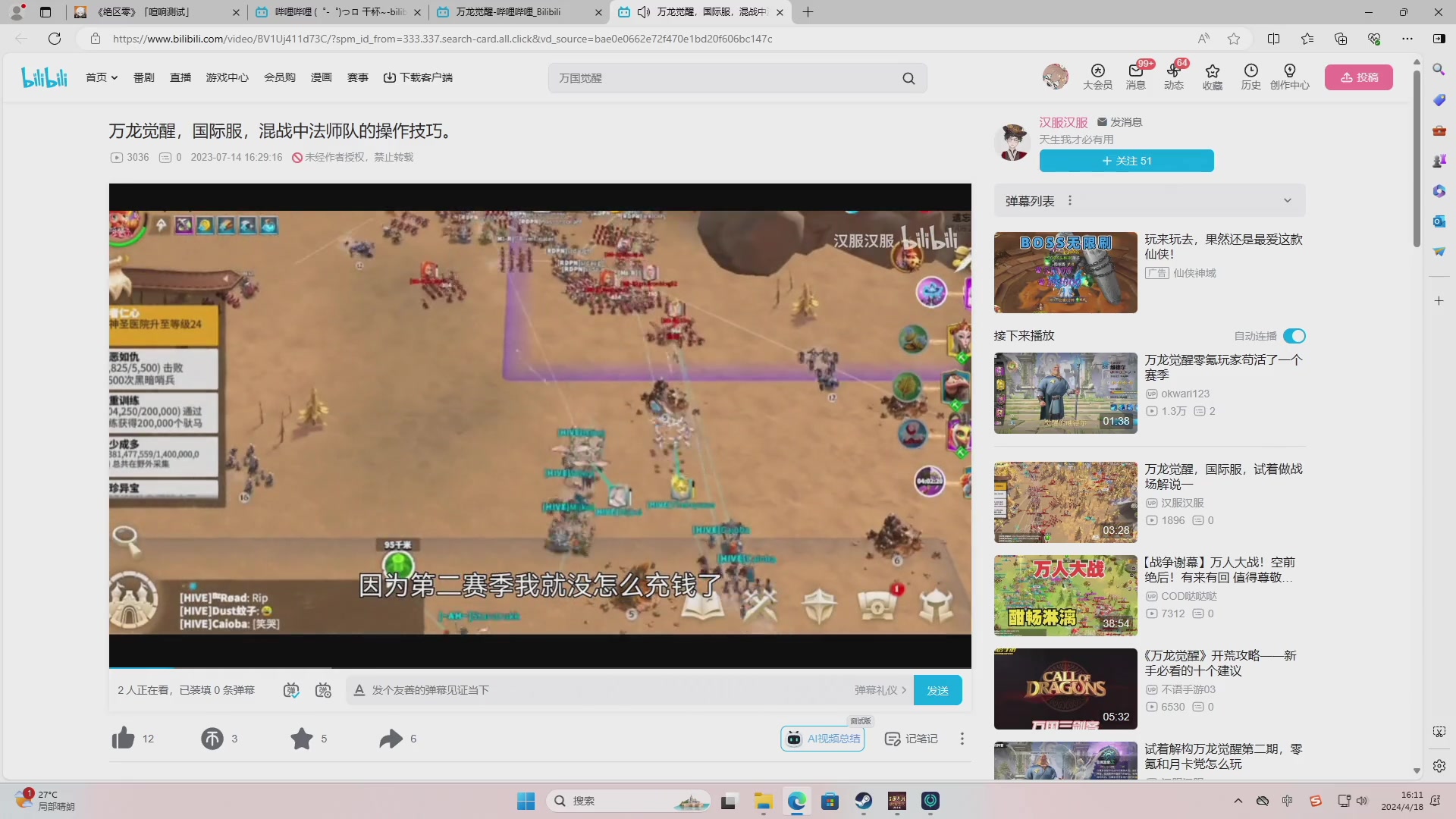Toggle danmaku display switch icon
The width and height of the screenshot is (1456, 819).
click(291, 690)
